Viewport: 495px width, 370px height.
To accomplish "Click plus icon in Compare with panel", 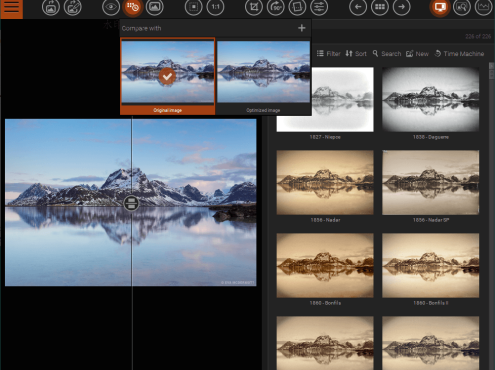I will click(302, 28).
